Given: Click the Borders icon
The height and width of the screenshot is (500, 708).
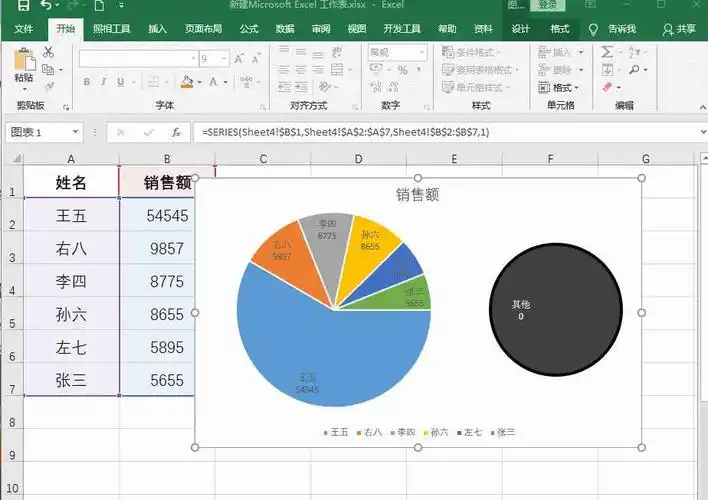Looking at the screenshot, I should tap(154, 82).
